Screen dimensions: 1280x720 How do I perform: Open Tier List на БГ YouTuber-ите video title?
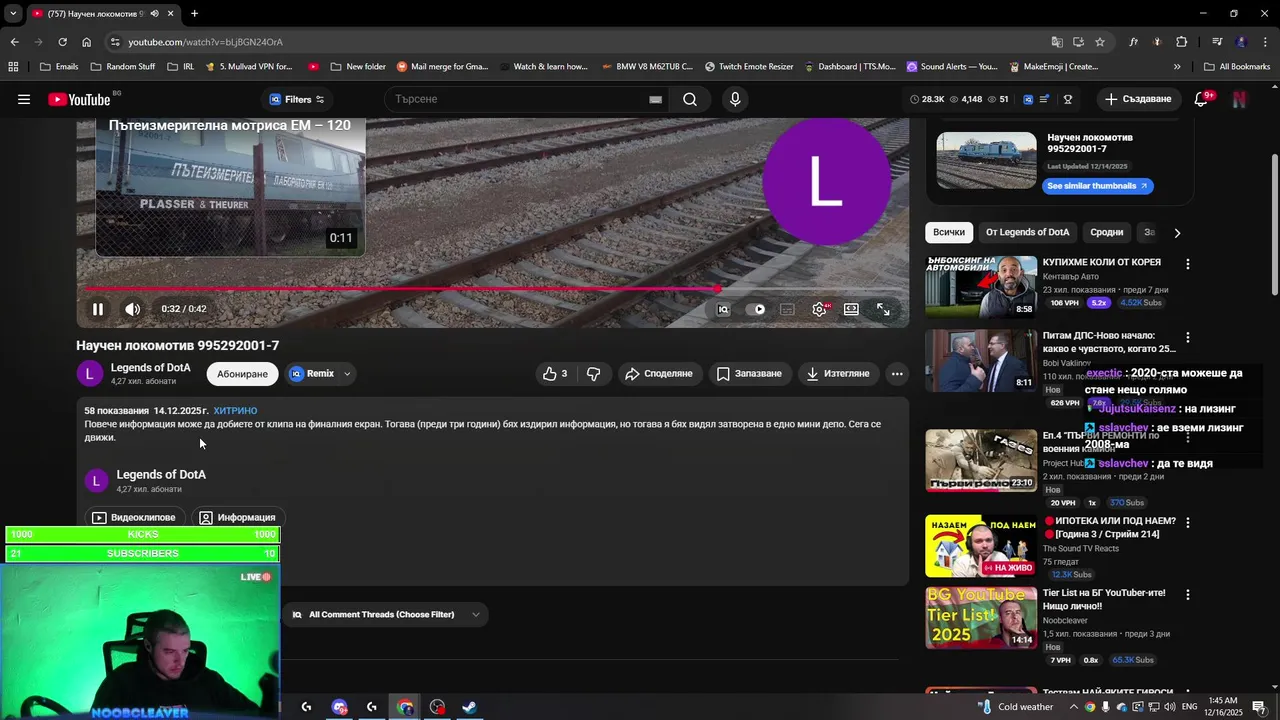coord(1104,599)
